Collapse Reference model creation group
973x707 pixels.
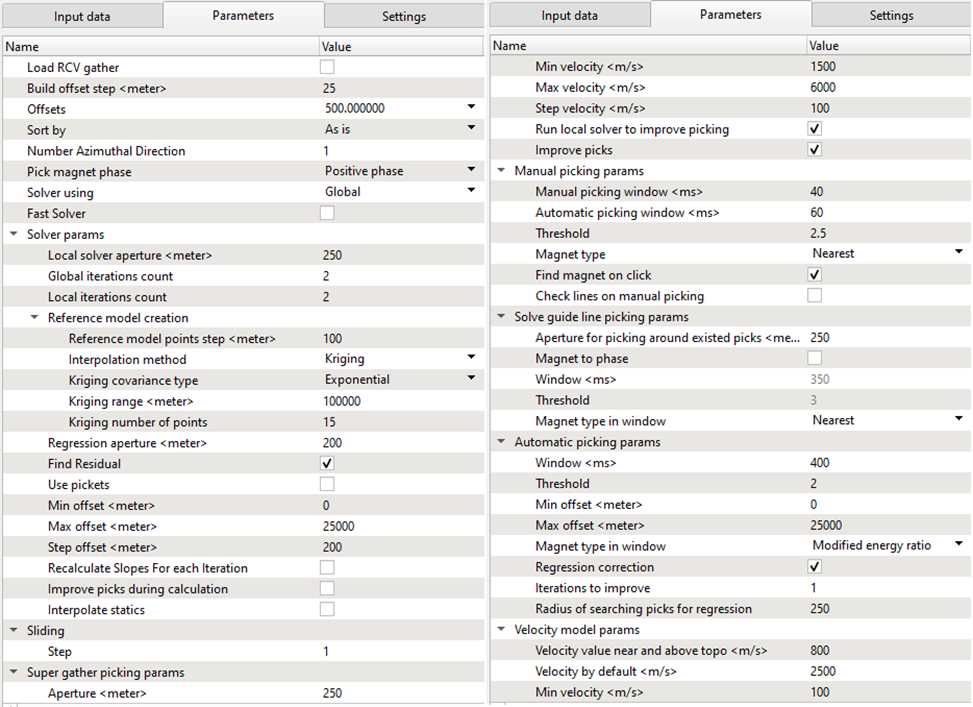[x=35, y=318]
